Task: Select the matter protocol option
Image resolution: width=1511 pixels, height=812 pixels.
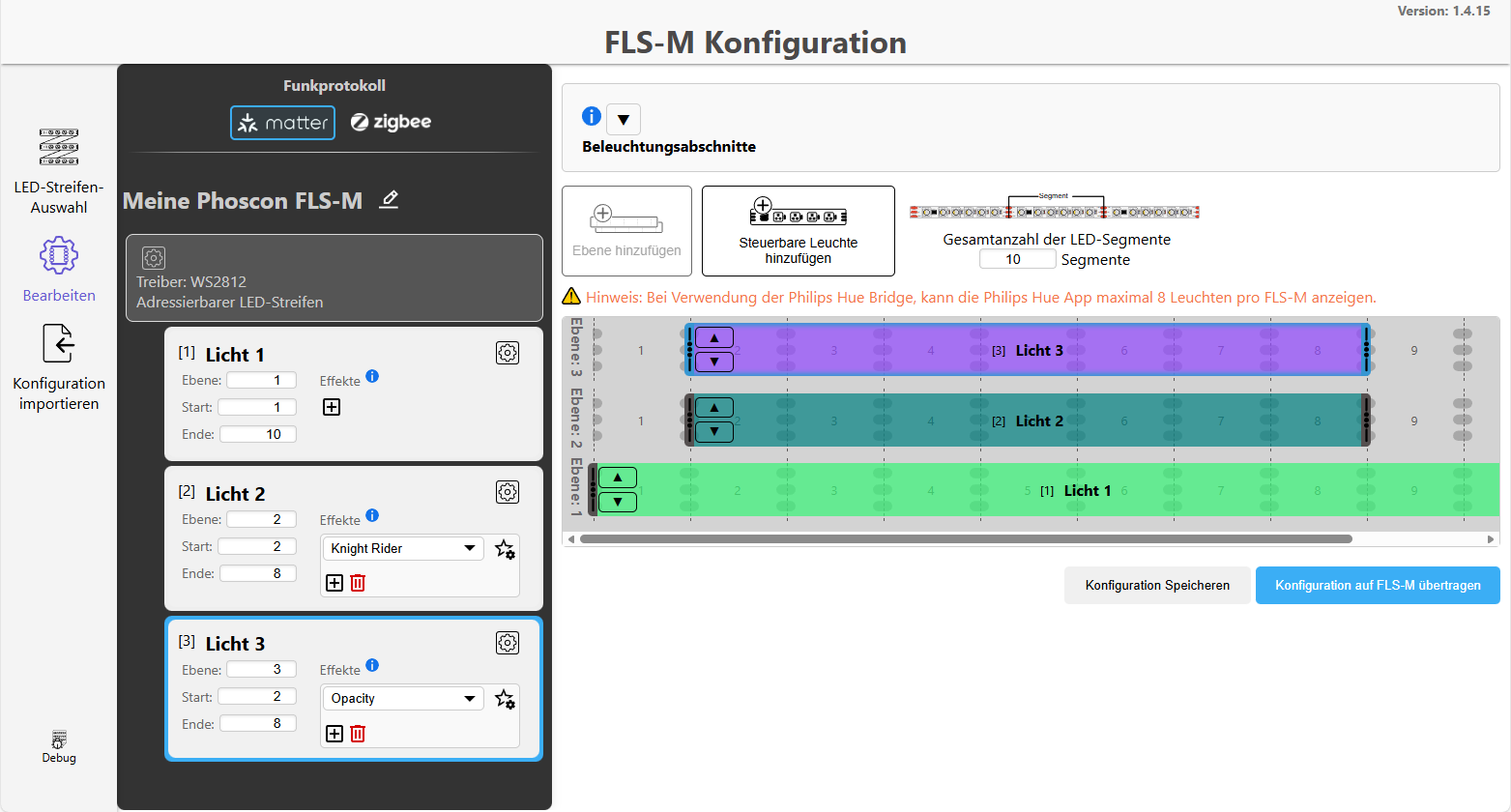Action: pyautogui.click(x=282, y=122)
